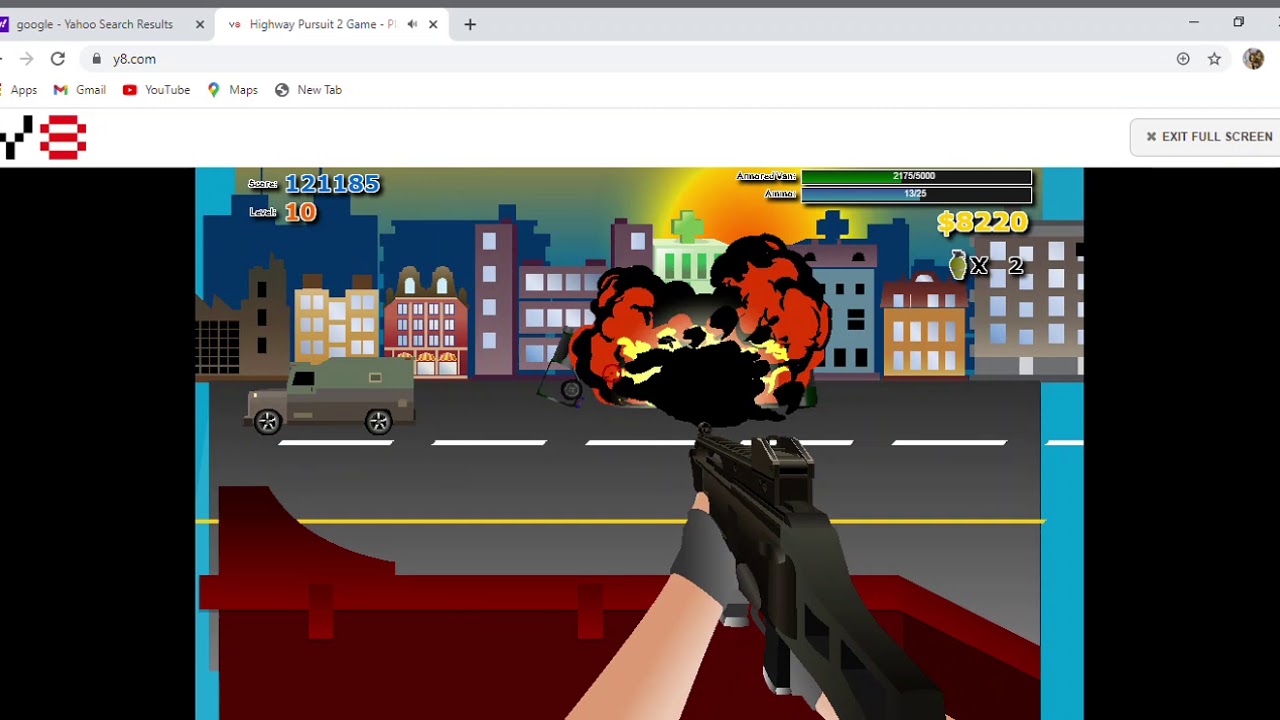
Task: Reload the y8.com page
Action: pos(58,59)
